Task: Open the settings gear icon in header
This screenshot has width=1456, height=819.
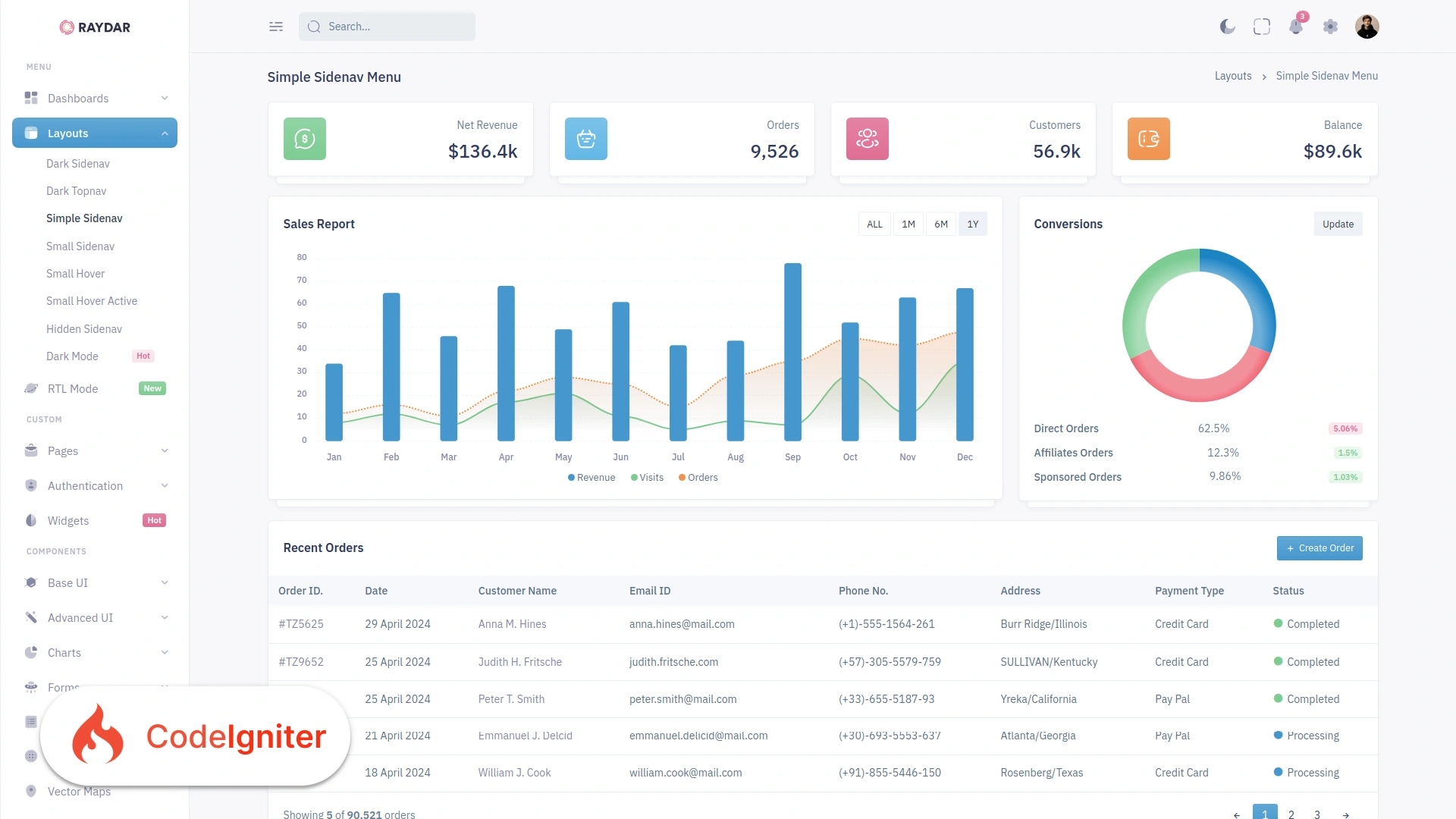Action: pos(1330,27)
